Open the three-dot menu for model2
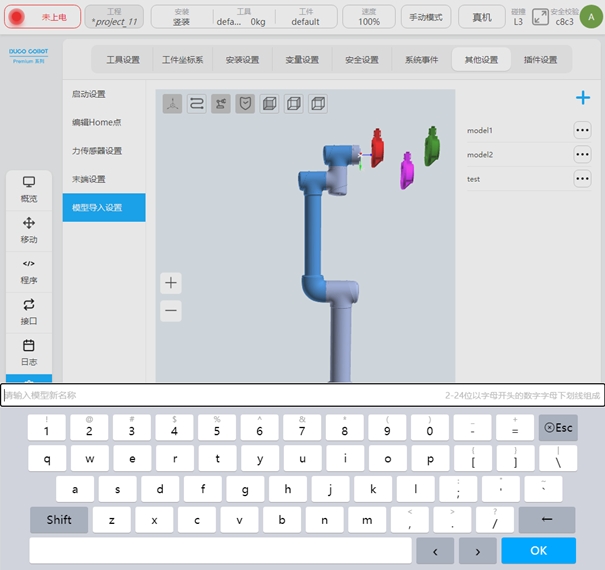 pyautogui.click(x=582, y=154)
